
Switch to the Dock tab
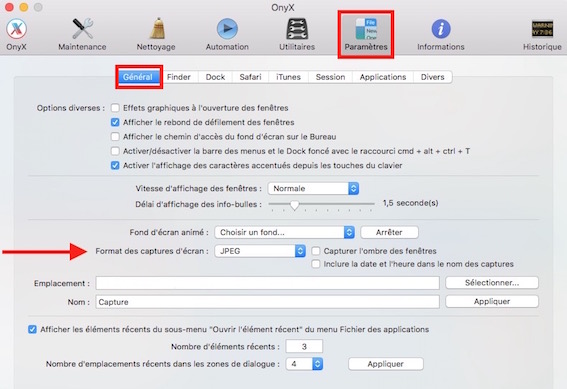(x=215, y=77)
